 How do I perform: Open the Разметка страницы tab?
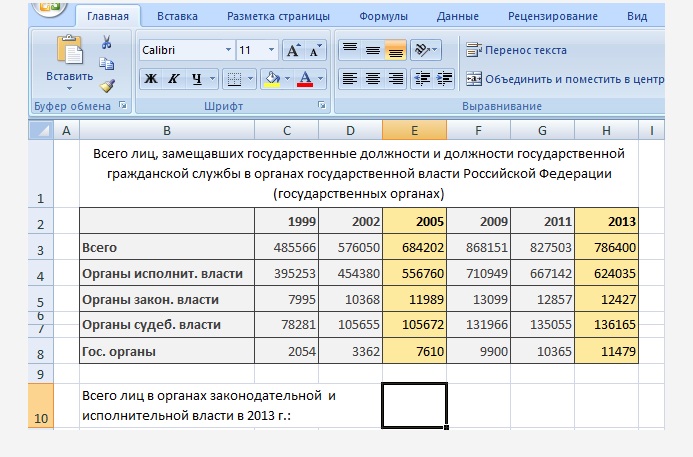click(278, 16)
